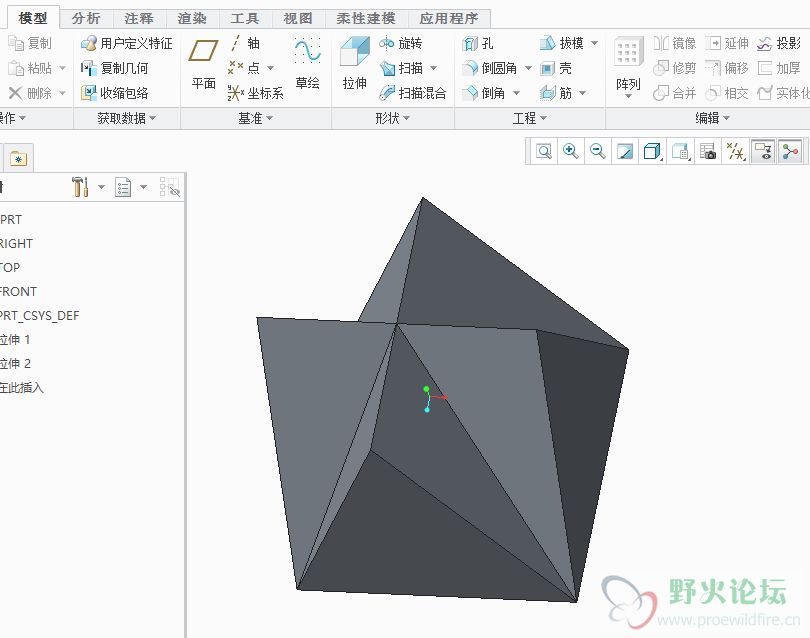Expand the 扫描 (Sweep) dropdown arrow

[434, 68]
